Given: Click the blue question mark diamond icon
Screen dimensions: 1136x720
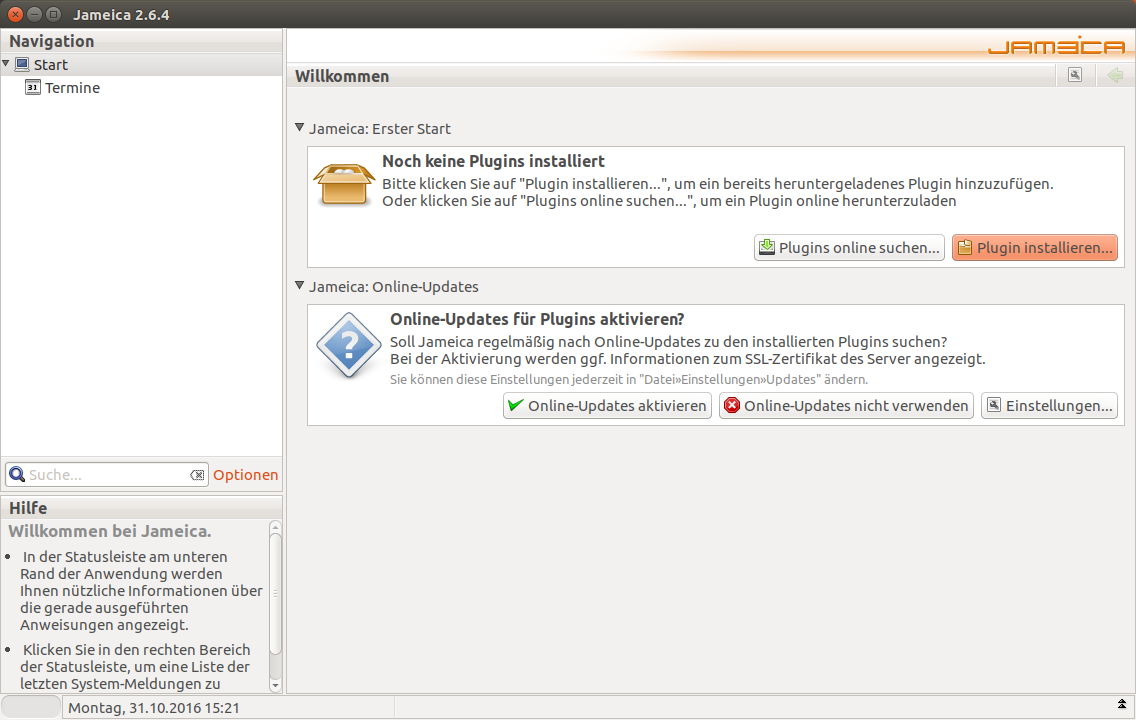Looking at the screenshot, I should pyautogui.click(x=349, y=345).
